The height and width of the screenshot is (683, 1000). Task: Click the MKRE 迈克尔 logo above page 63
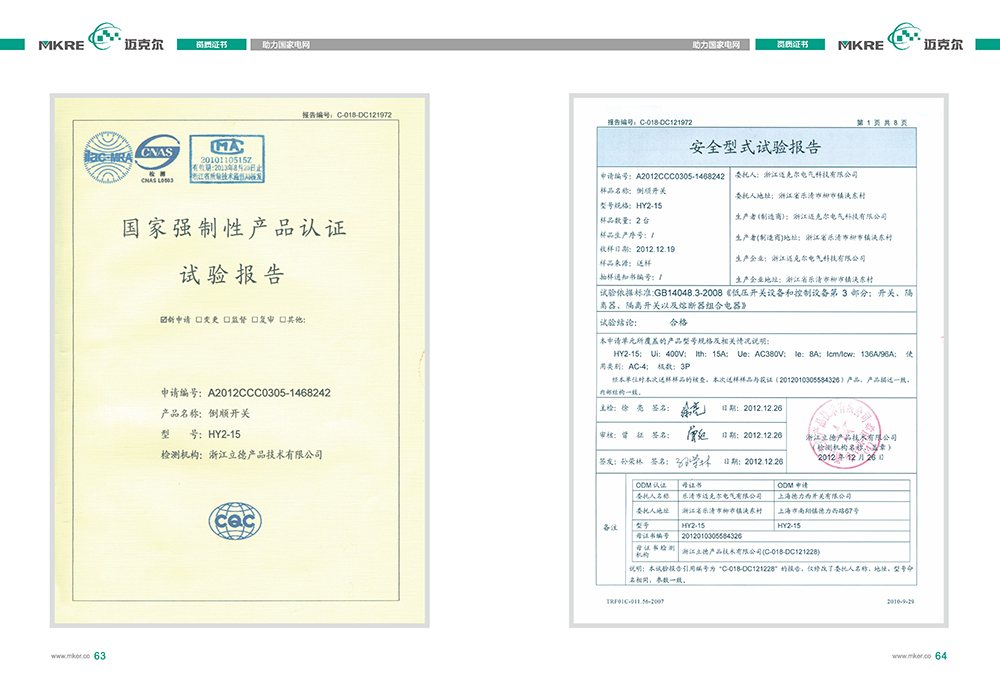coord(101,38)
